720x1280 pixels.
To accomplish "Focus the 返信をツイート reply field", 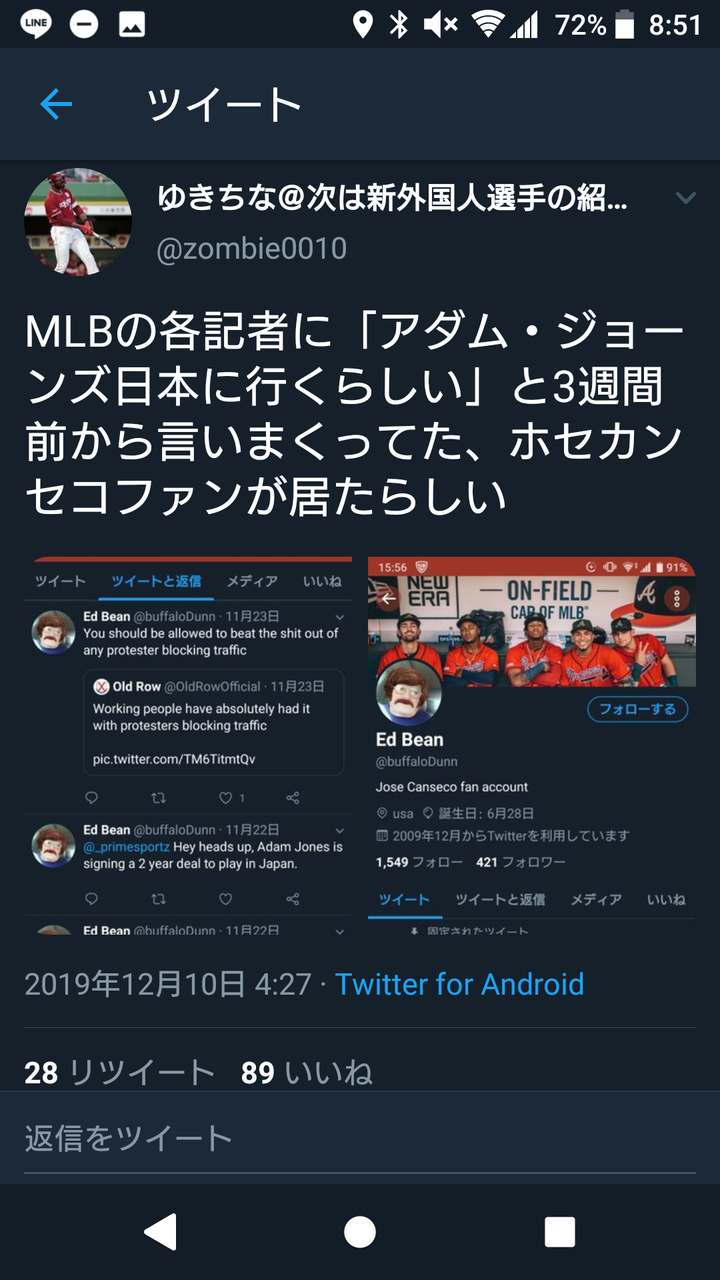I will pos(360,1138).
